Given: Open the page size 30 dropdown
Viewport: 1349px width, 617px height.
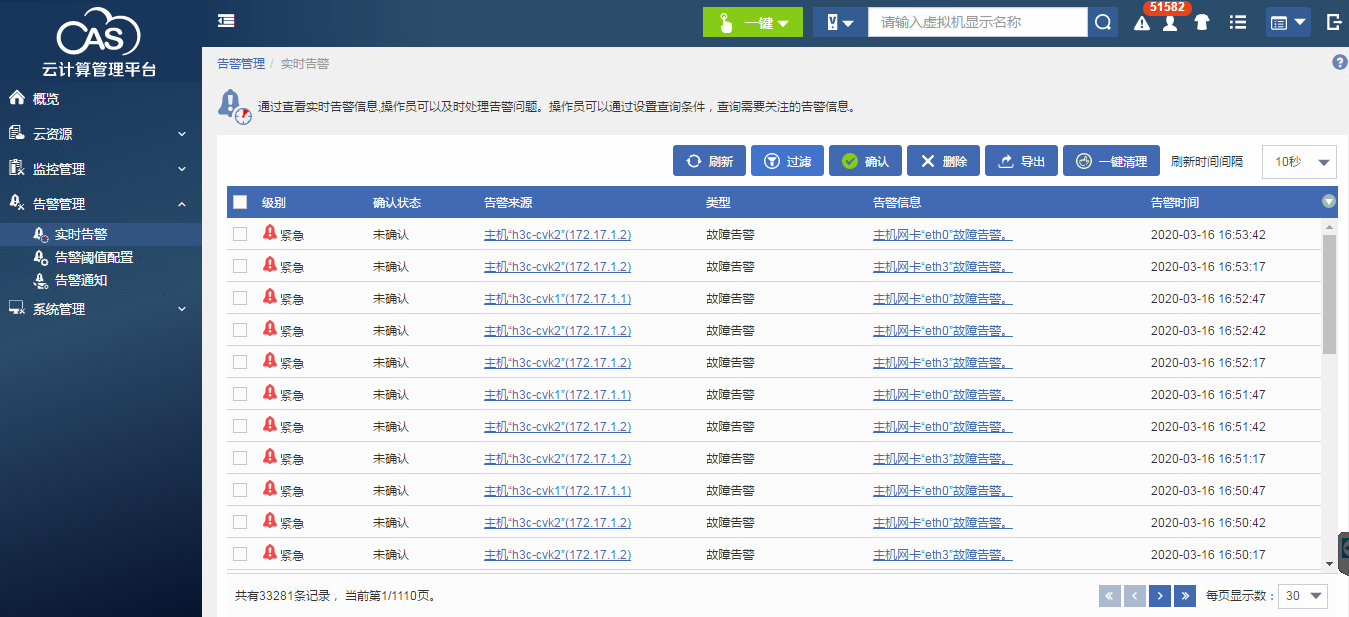Looking at the screenshot, I should (1303, 596).
